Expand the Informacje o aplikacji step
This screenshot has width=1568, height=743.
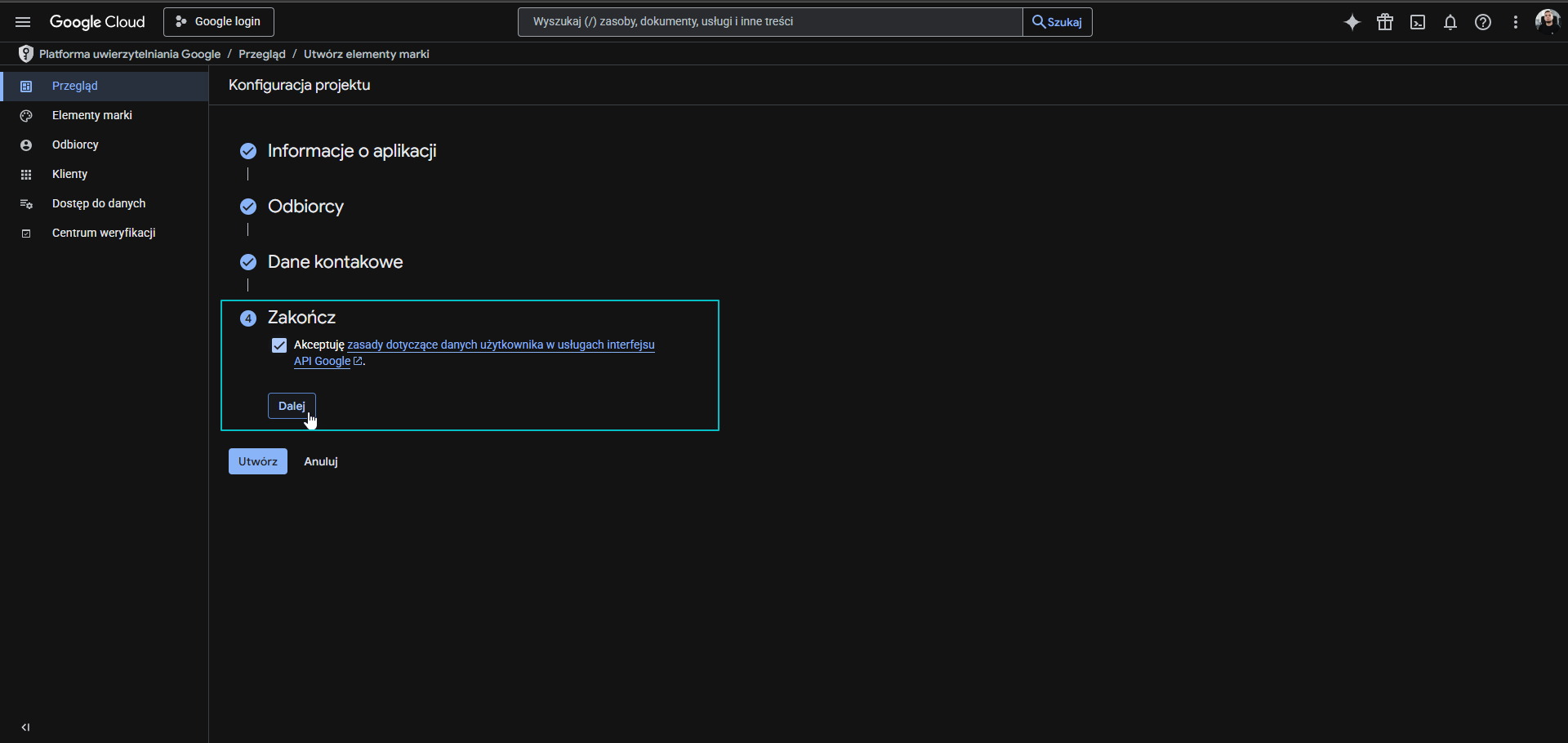point(352,151)
